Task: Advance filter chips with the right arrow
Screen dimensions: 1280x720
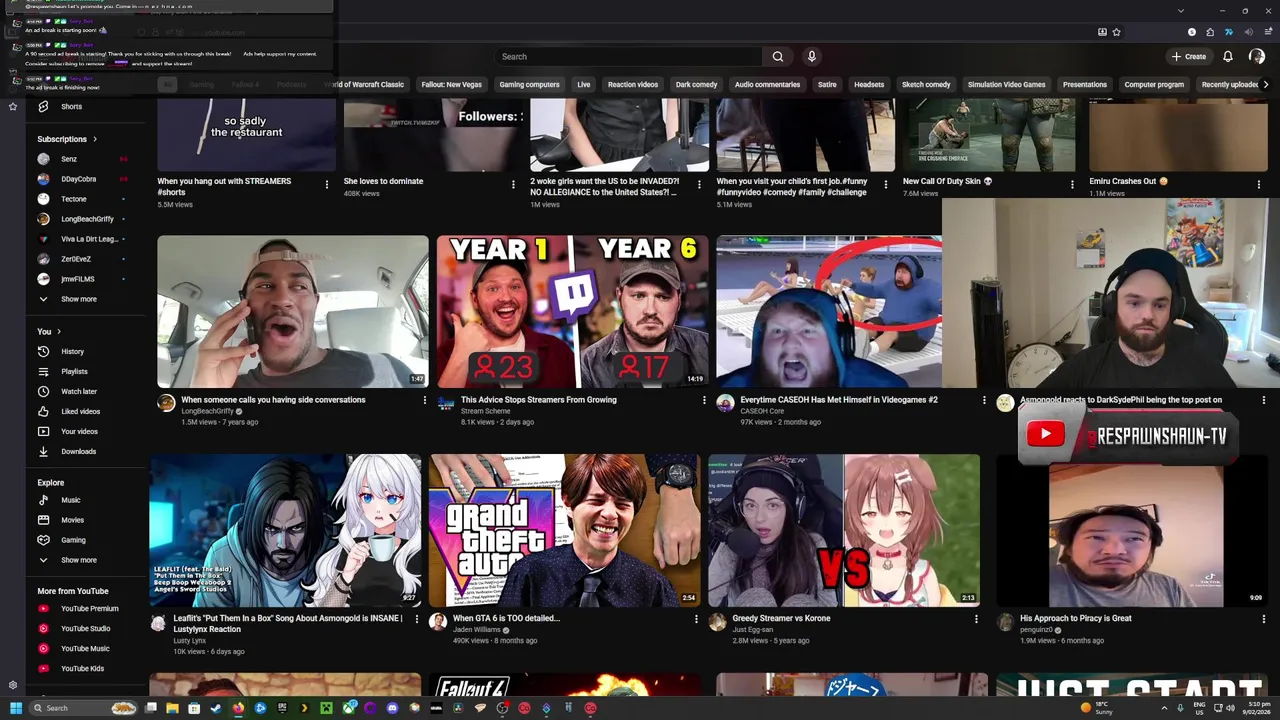Action: click(1266, 84)
